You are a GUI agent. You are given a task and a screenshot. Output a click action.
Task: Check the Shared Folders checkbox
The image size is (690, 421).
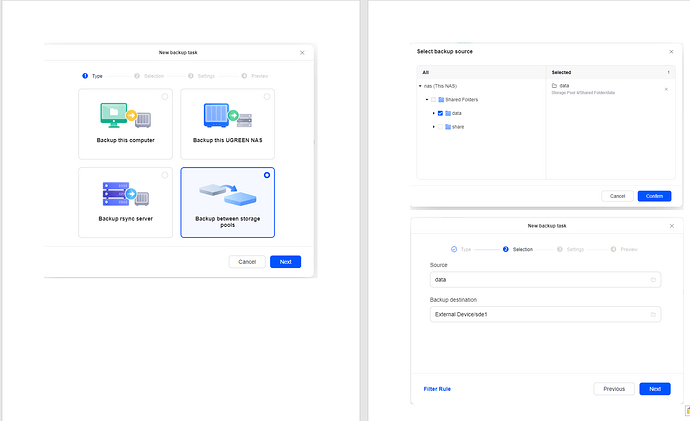(x=432, y=100)
